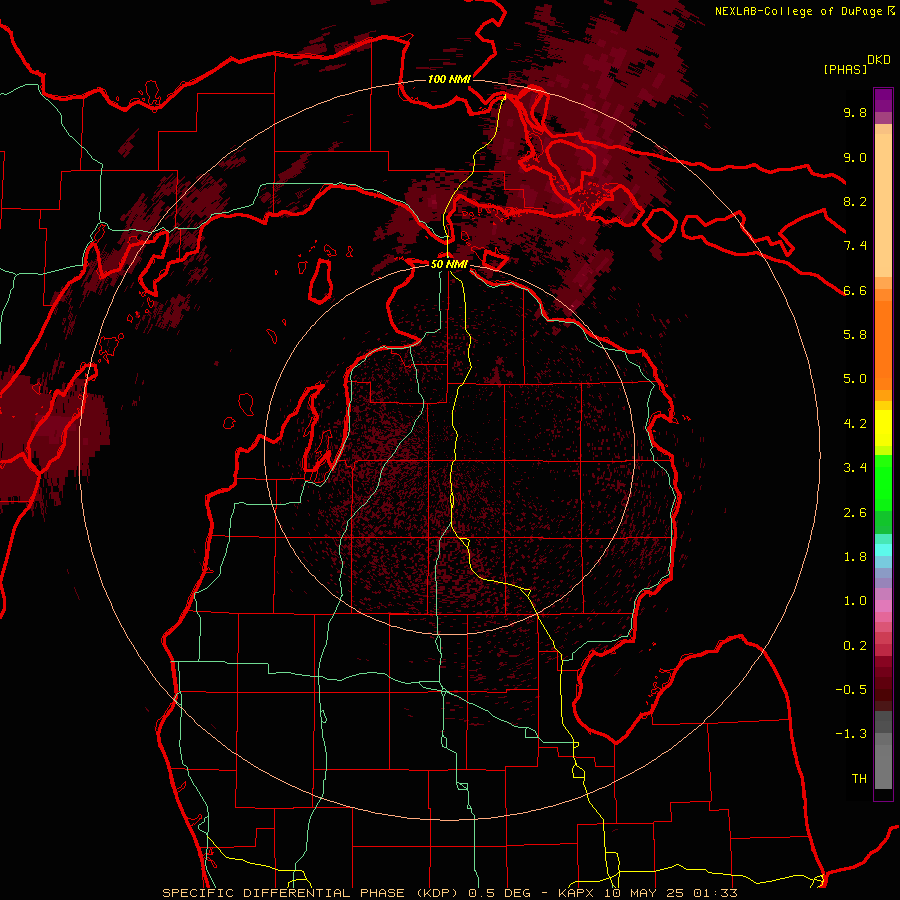900x900 pixels.
Task: Select the -0.5 scale label
Action: tap(851, 690)
